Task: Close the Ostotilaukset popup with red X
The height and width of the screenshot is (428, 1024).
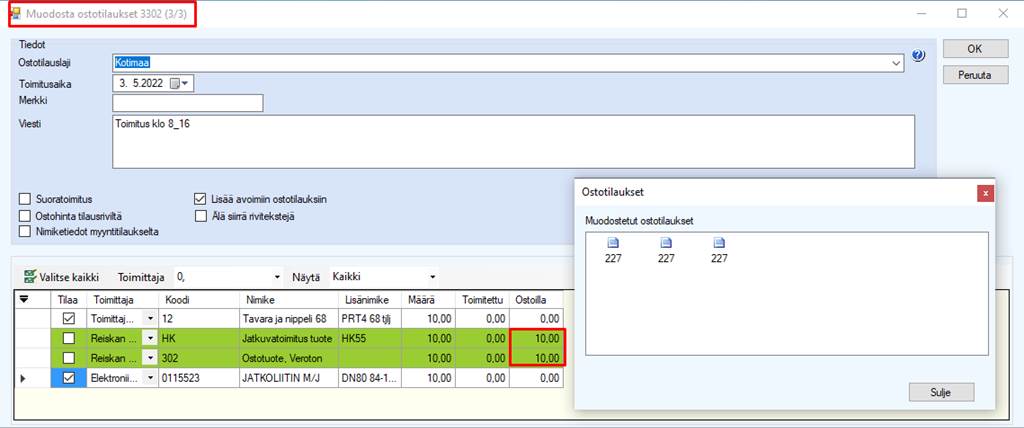Action: pos(985,192)
